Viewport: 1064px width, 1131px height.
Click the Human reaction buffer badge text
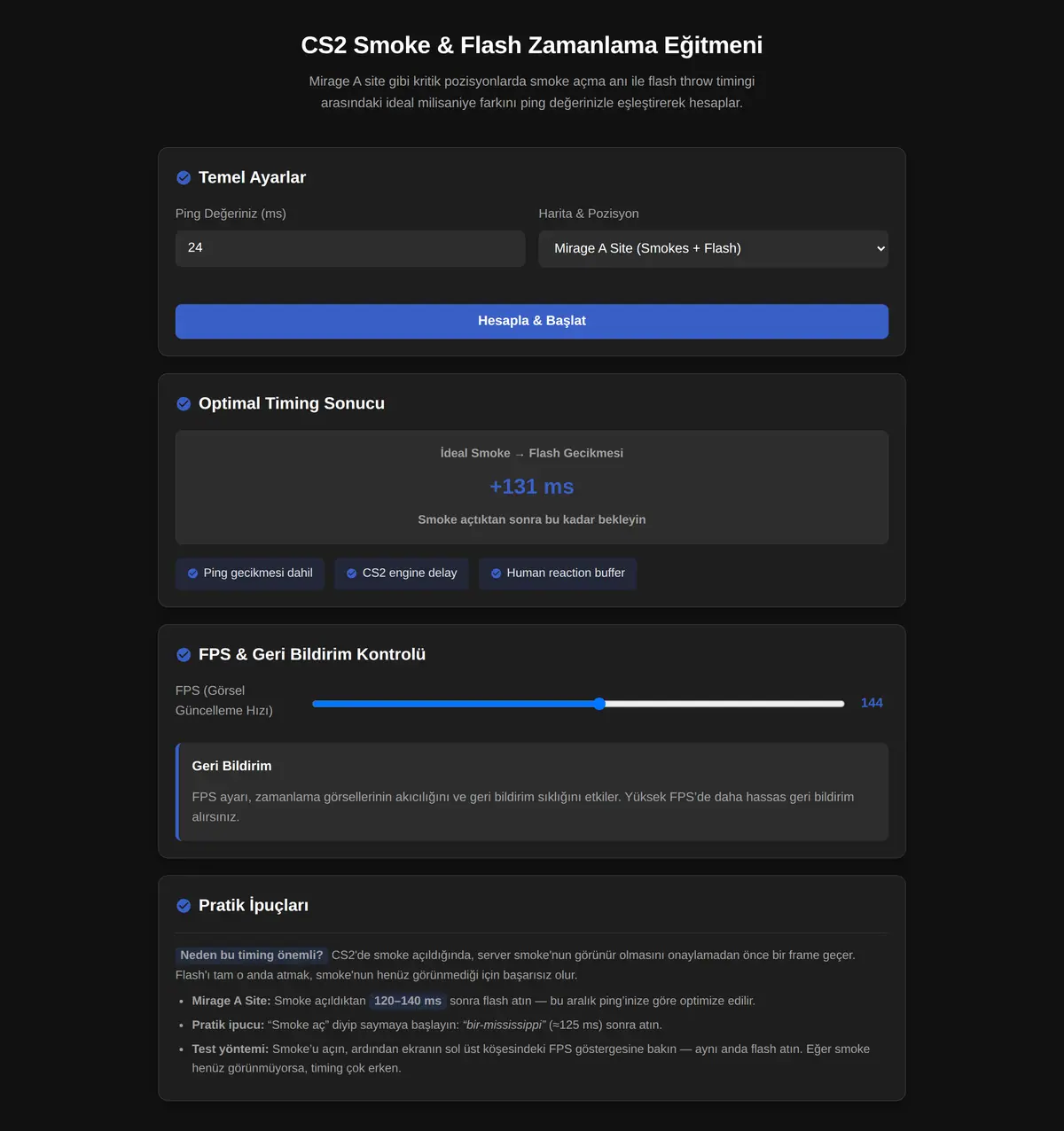[x=566, y=573]
